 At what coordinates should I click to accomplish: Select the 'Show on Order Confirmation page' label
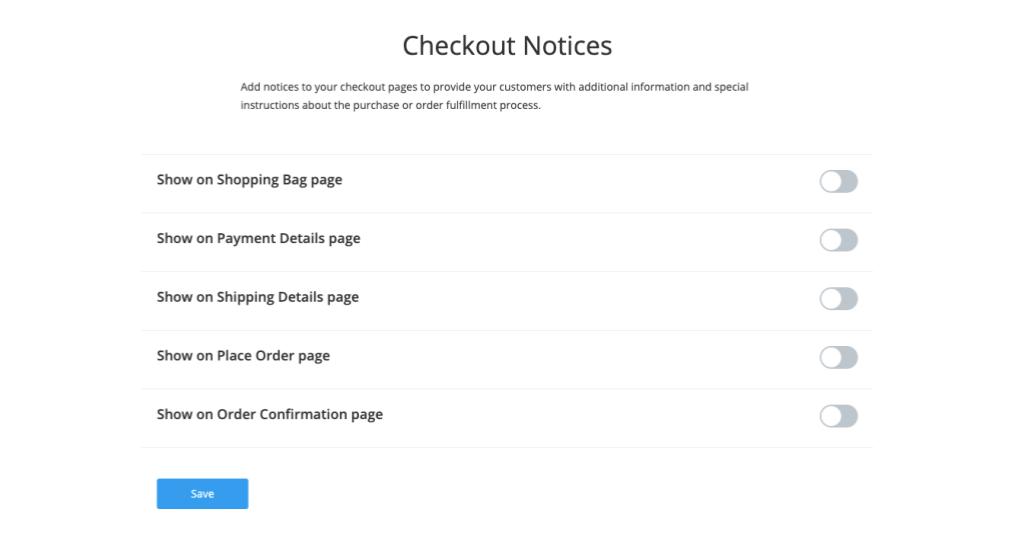coord(269,414)
